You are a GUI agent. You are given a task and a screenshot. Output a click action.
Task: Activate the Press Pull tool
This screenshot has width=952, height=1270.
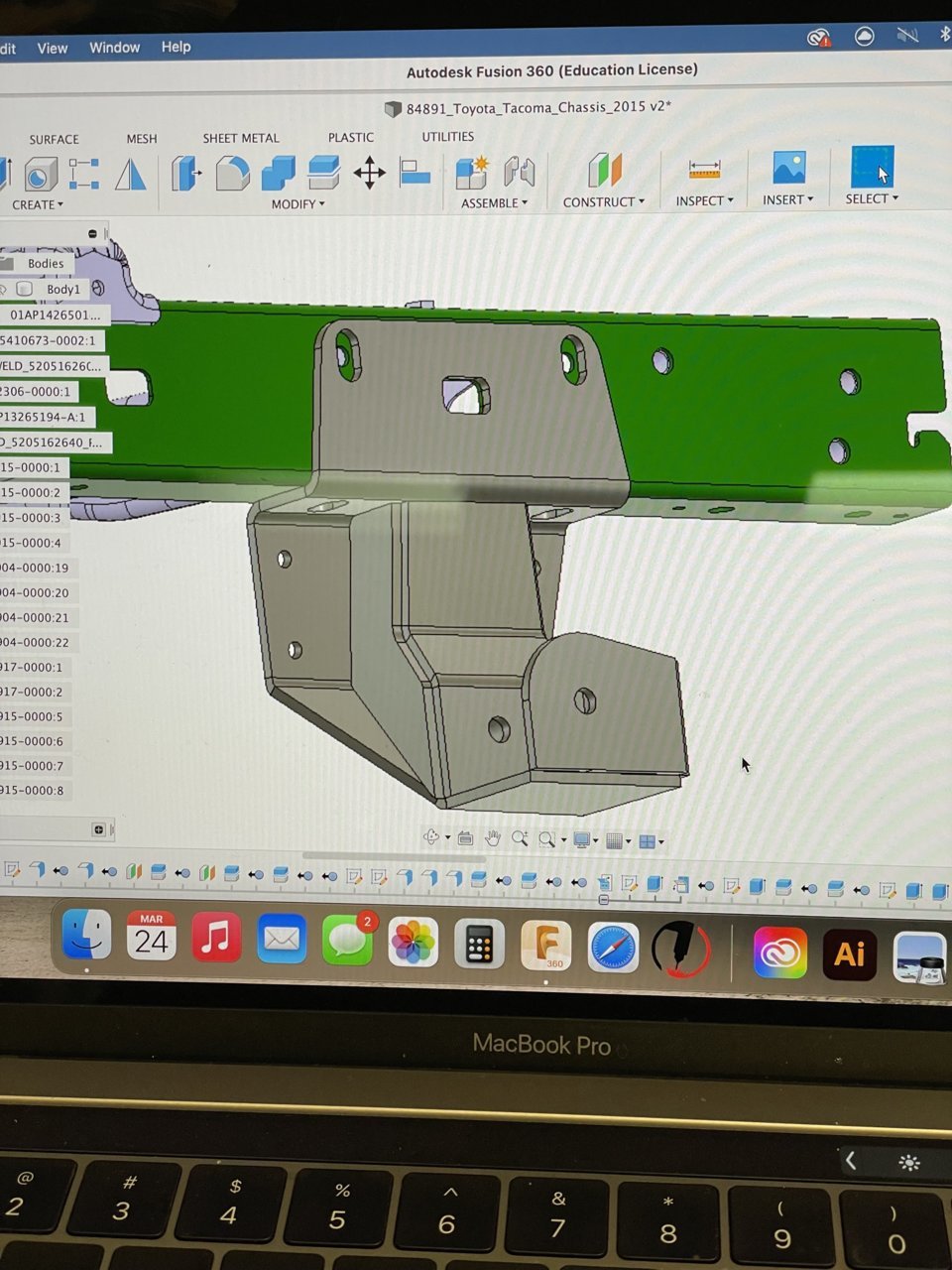coord(185,174)
